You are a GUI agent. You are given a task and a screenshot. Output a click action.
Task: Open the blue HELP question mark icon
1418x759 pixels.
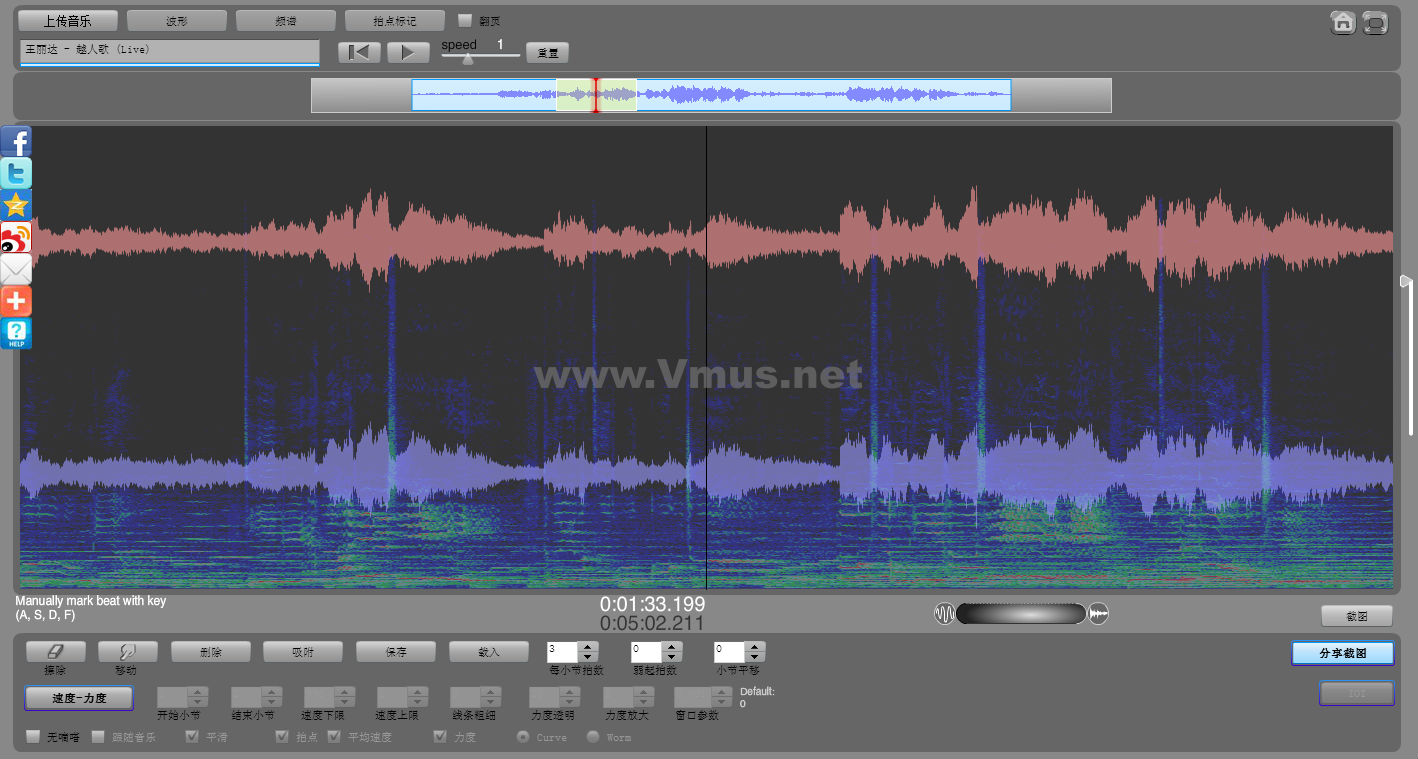16,333
